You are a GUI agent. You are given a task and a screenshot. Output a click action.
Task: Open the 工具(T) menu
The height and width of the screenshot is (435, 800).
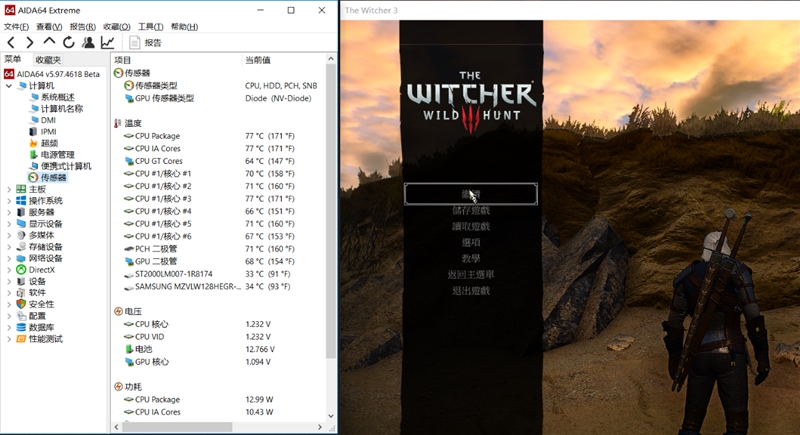(x=151, y=27)
